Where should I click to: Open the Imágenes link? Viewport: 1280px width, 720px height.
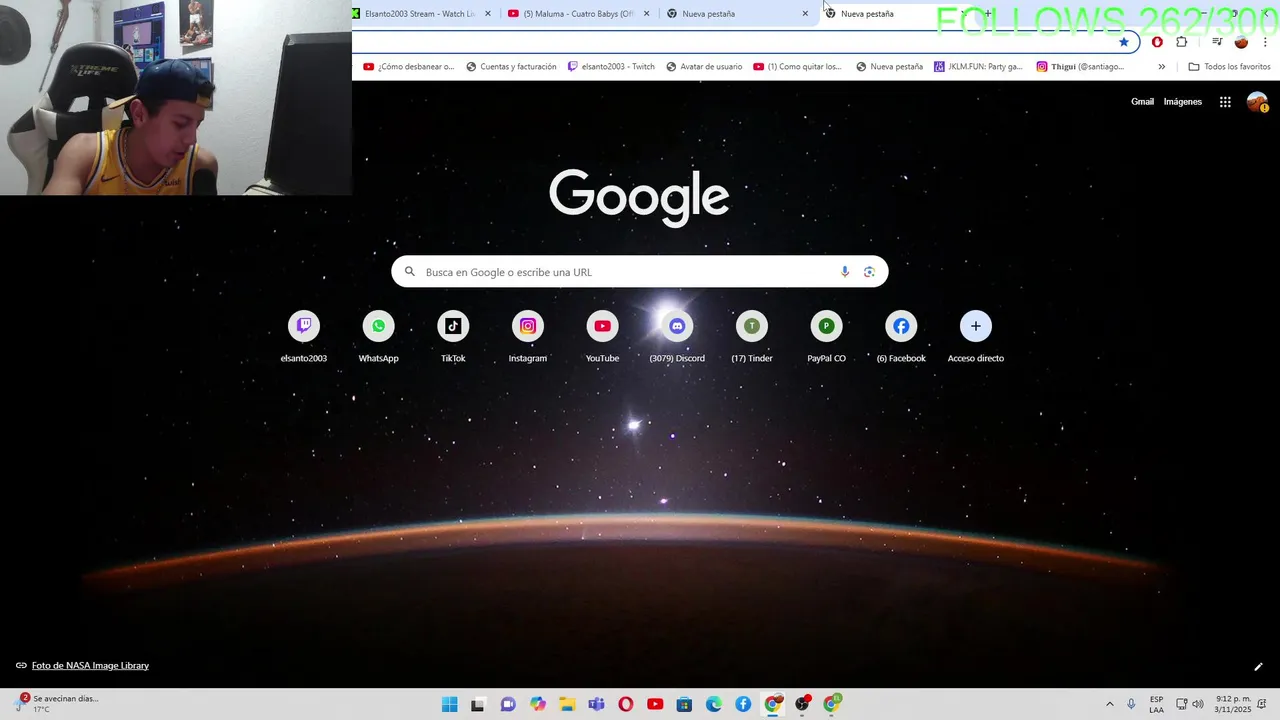1182,102
